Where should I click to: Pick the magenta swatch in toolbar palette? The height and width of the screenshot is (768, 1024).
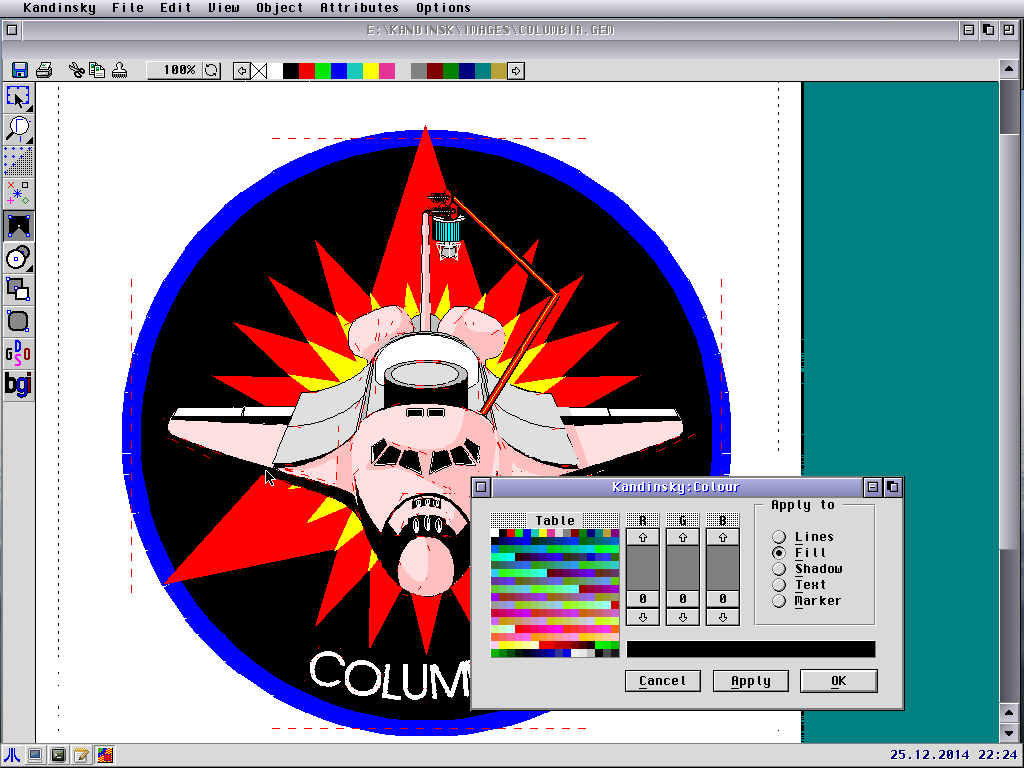[x=387, y=71]
